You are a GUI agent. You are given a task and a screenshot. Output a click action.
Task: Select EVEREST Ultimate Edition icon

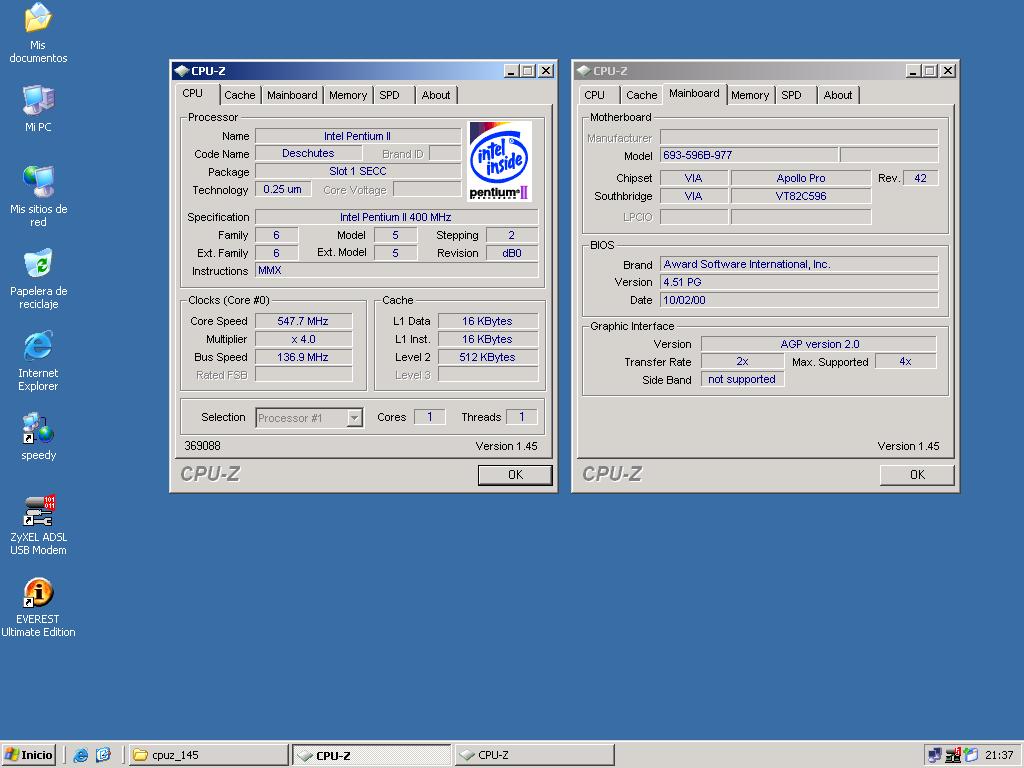38,607
